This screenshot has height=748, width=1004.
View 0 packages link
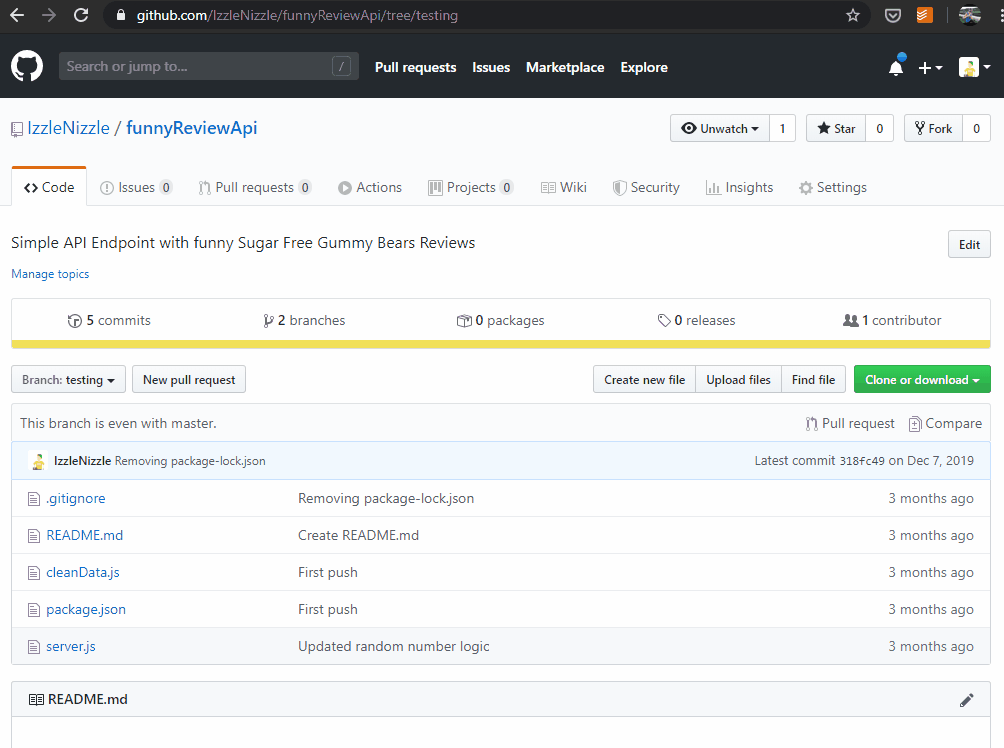coord(500,320)
